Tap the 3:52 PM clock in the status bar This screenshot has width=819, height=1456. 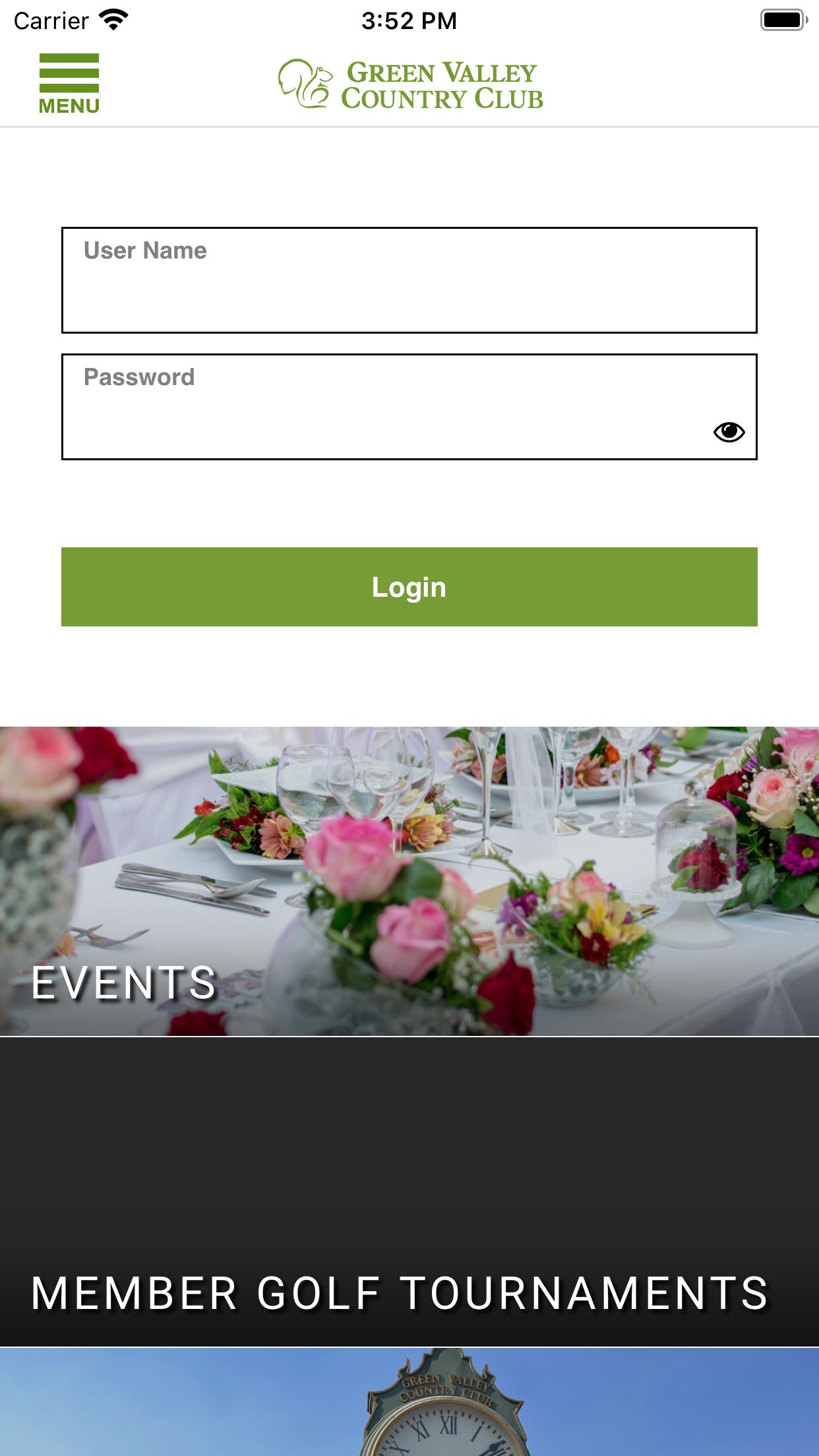coord(409,21)
